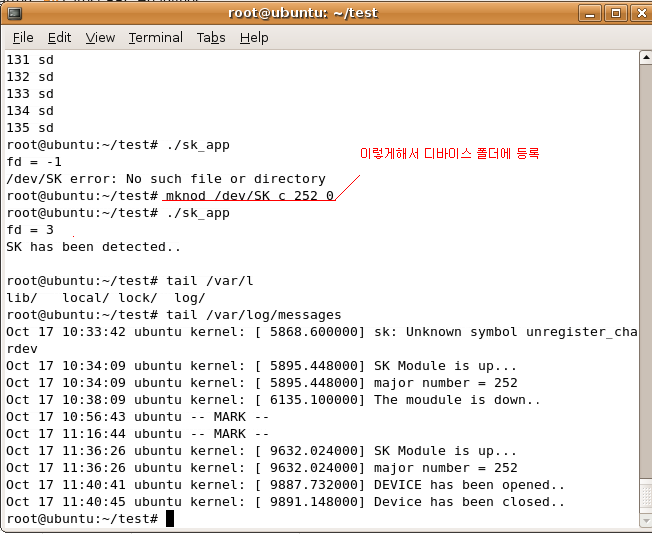Click the title bar text root@ubuntu: ~/test
Image resolution: width=652 pixels, height=534 pixels.
[x=303, y=13]
